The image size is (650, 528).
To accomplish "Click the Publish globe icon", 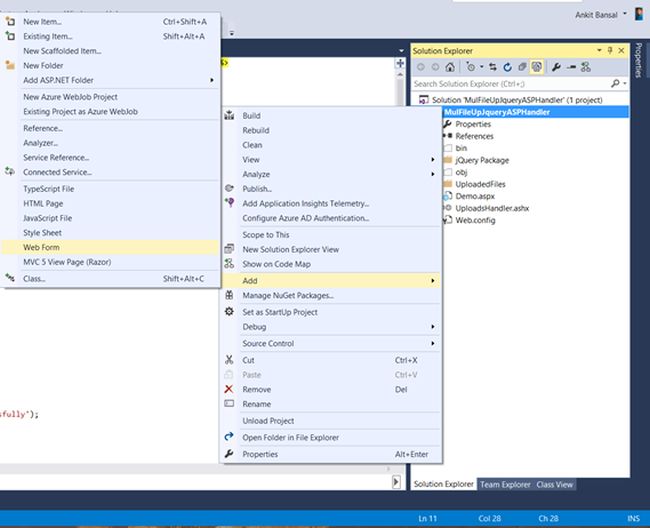I will pos(229,188).
